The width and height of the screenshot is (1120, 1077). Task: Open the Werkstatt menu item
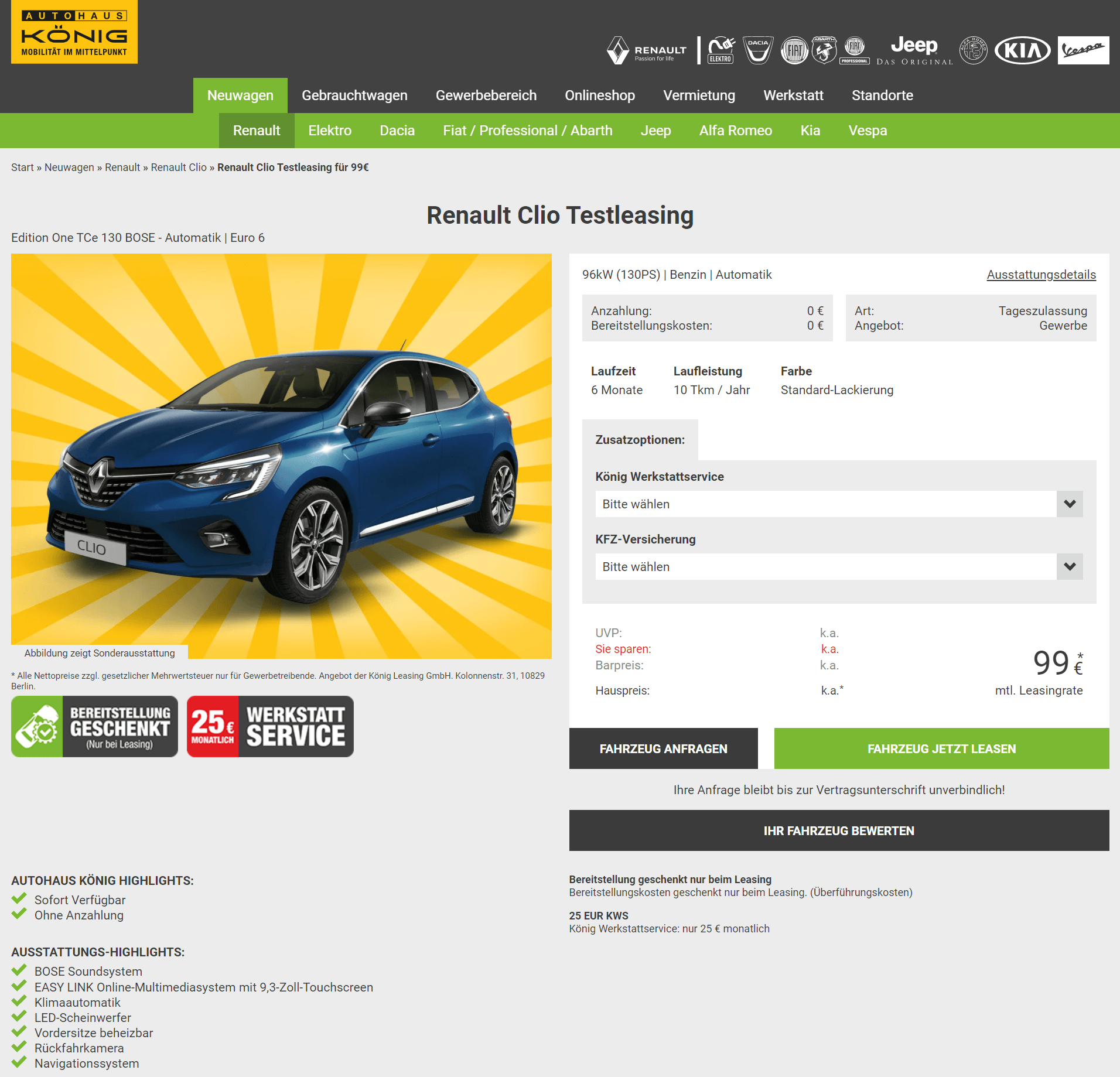793,95
